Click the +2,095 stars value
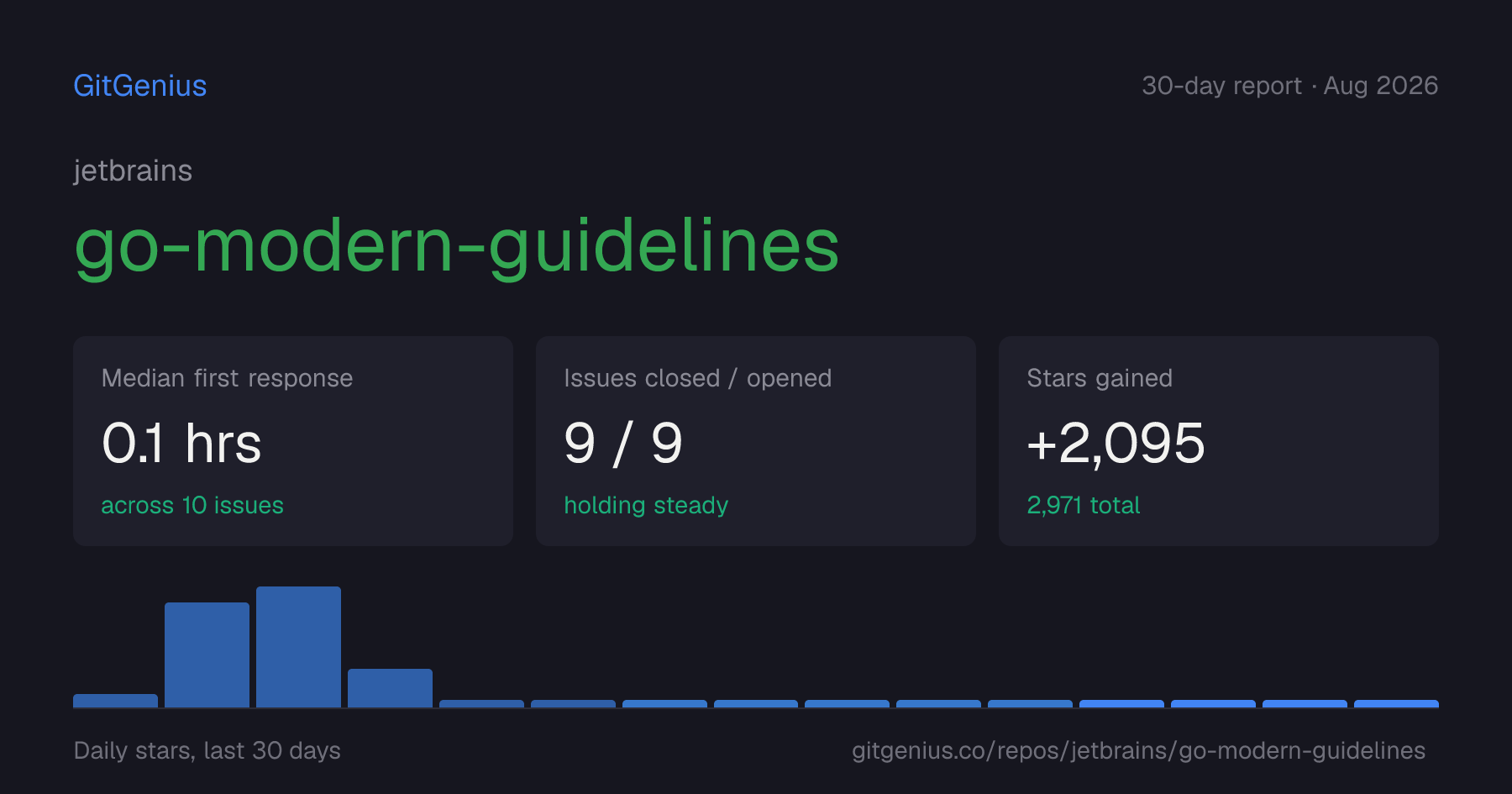Image resolution: width=1512 pixels, height=794 pixels. click(x=1116, y=443)
